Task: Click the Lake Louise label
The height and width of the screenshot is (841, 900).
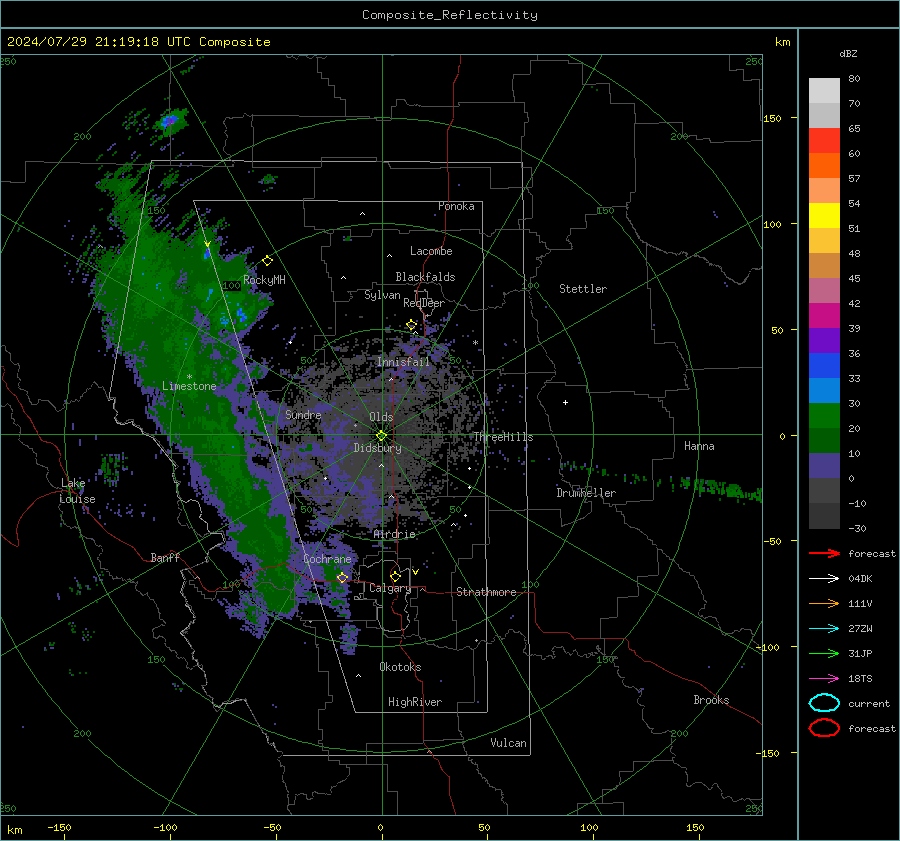Action: pyautogui.click(x=77, y=491)
